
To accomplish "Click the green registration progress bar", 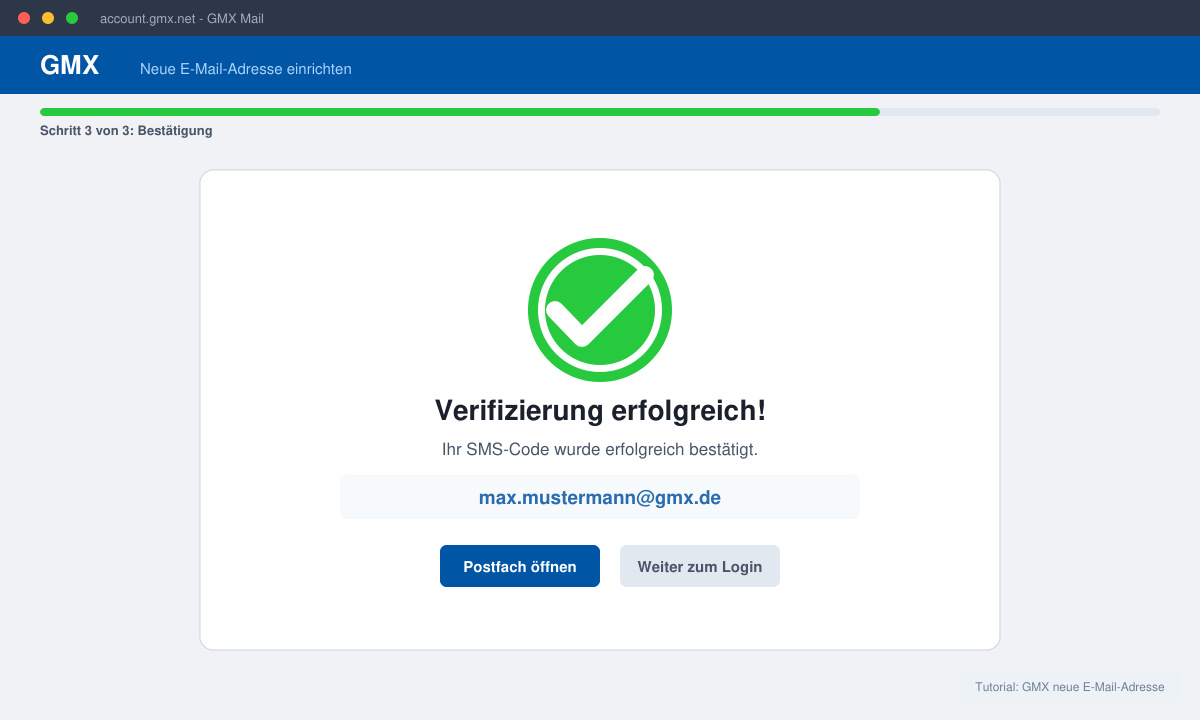I will pos(460,112).
